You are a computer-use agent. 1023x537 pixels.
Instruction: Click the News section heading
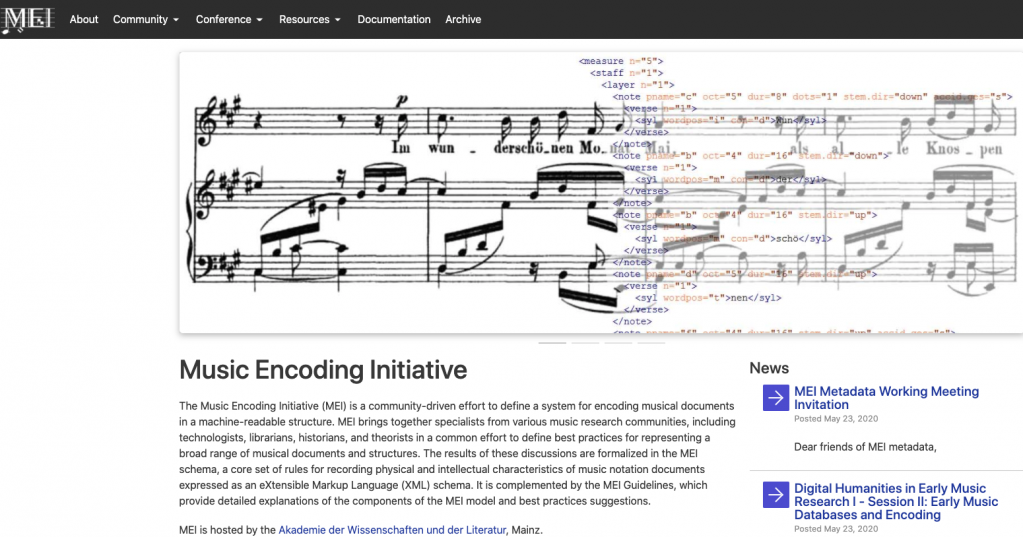point(769,368)
